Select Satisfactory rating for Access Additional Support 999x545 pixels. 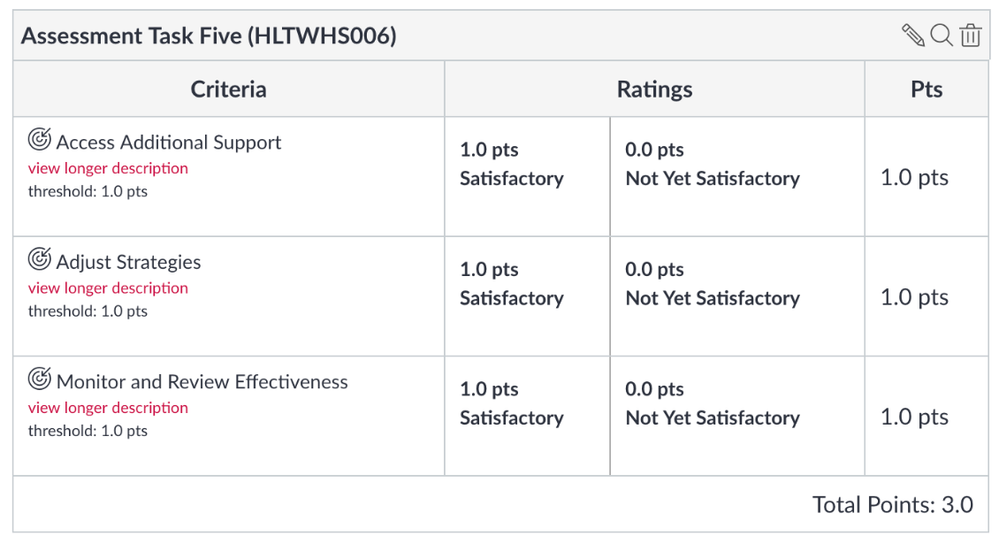pos(527,177)
